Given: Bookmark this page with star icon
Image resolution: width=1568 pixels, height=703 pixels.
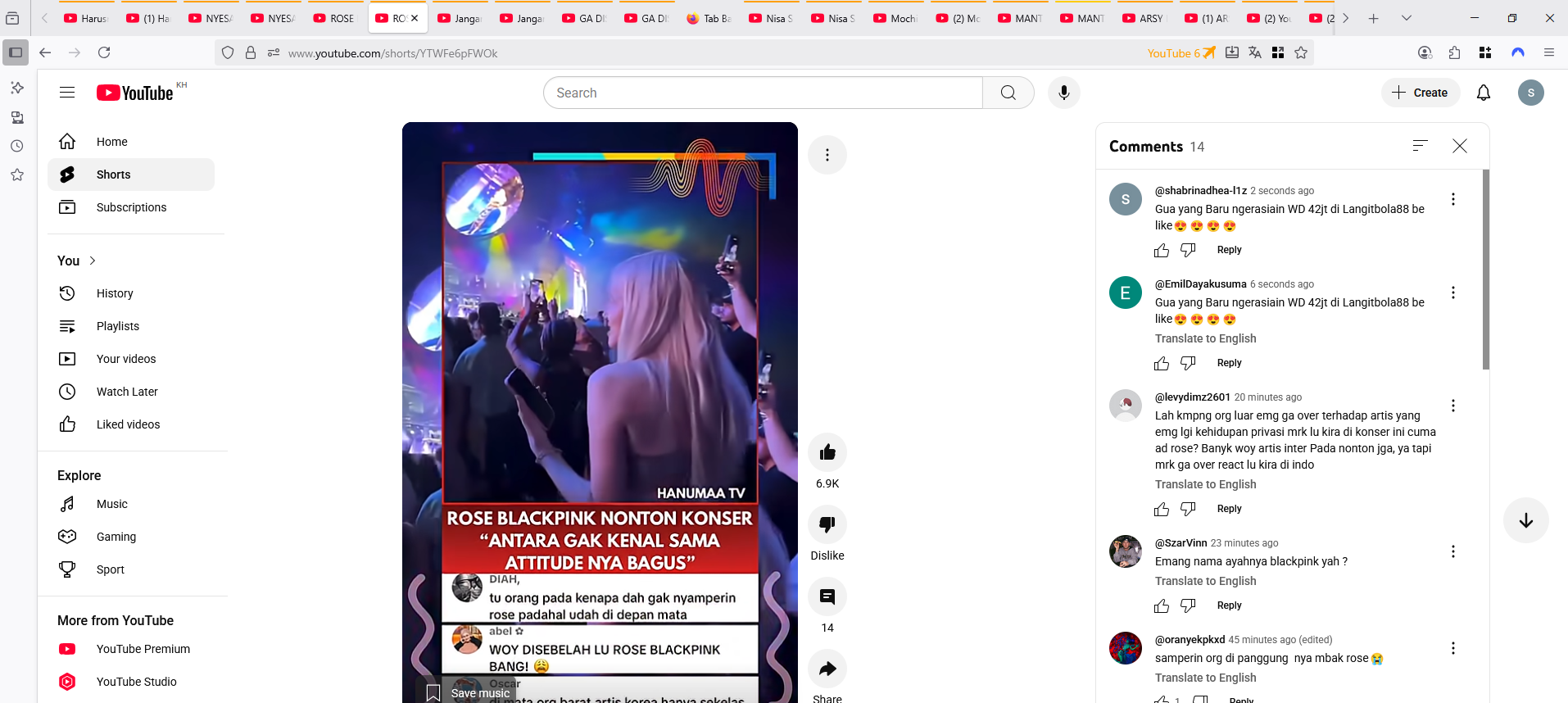Looking at the screenshot, I should pyautogui.click(x=1301, y=52).
